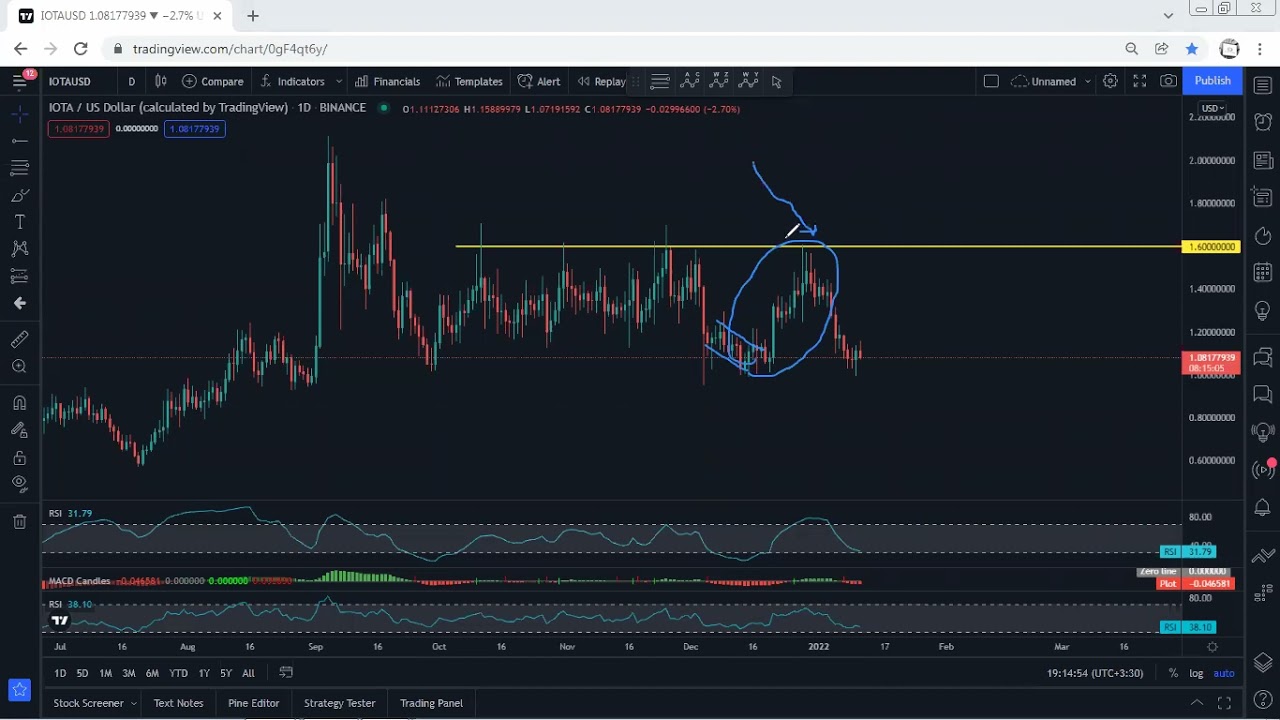Enter fullscreen mode

[x=1139, y=81]
